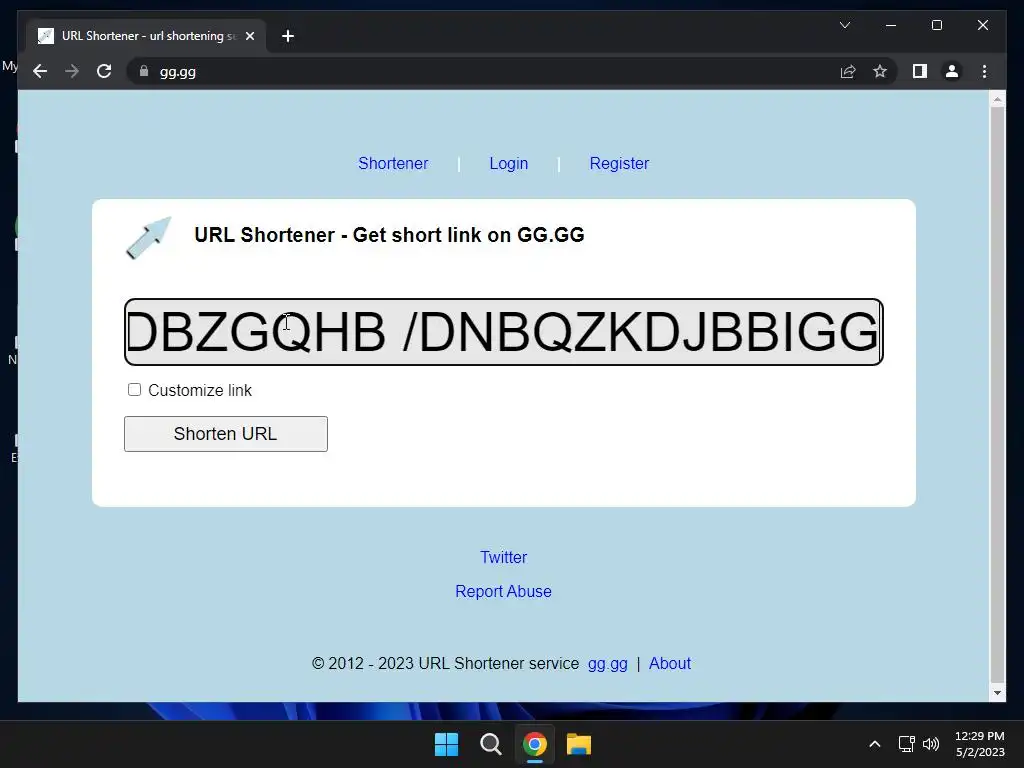Select the URL Shortener browser tab
1024x768 pixels.
[x=146, y=36]
